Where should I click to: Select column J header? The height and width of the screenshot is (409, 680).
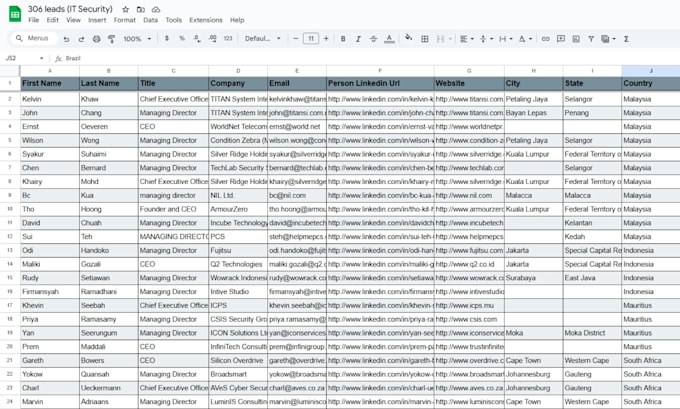click(x=651, y=70)
